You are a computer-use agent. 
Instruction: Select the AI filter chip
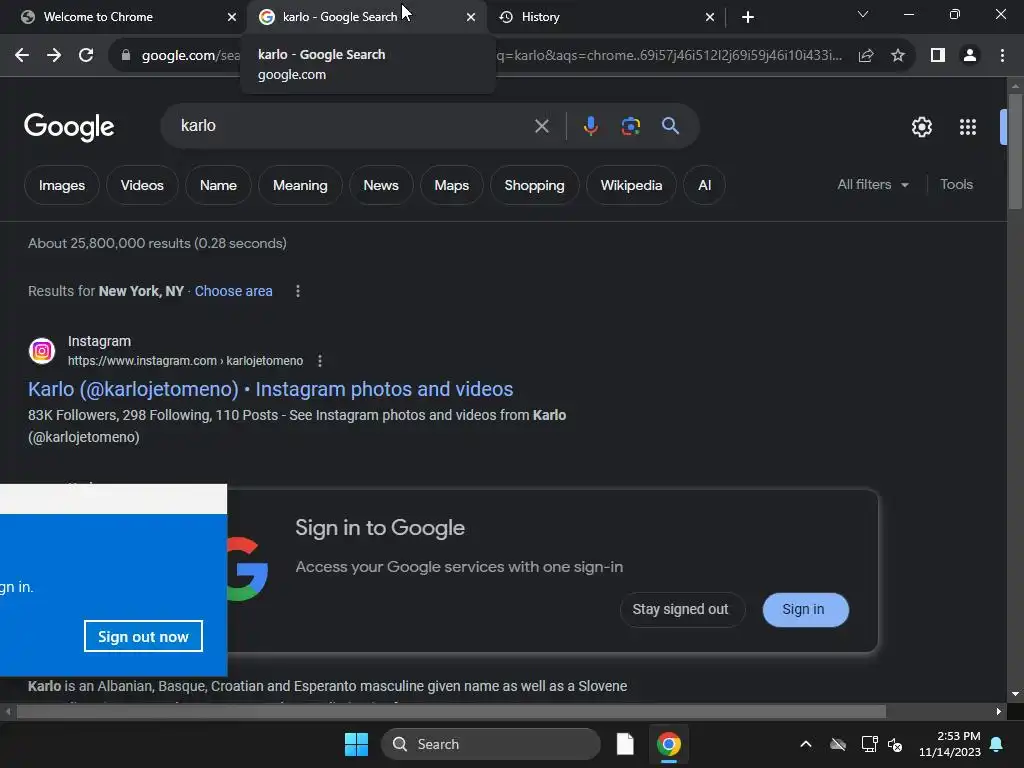(704, 185)
